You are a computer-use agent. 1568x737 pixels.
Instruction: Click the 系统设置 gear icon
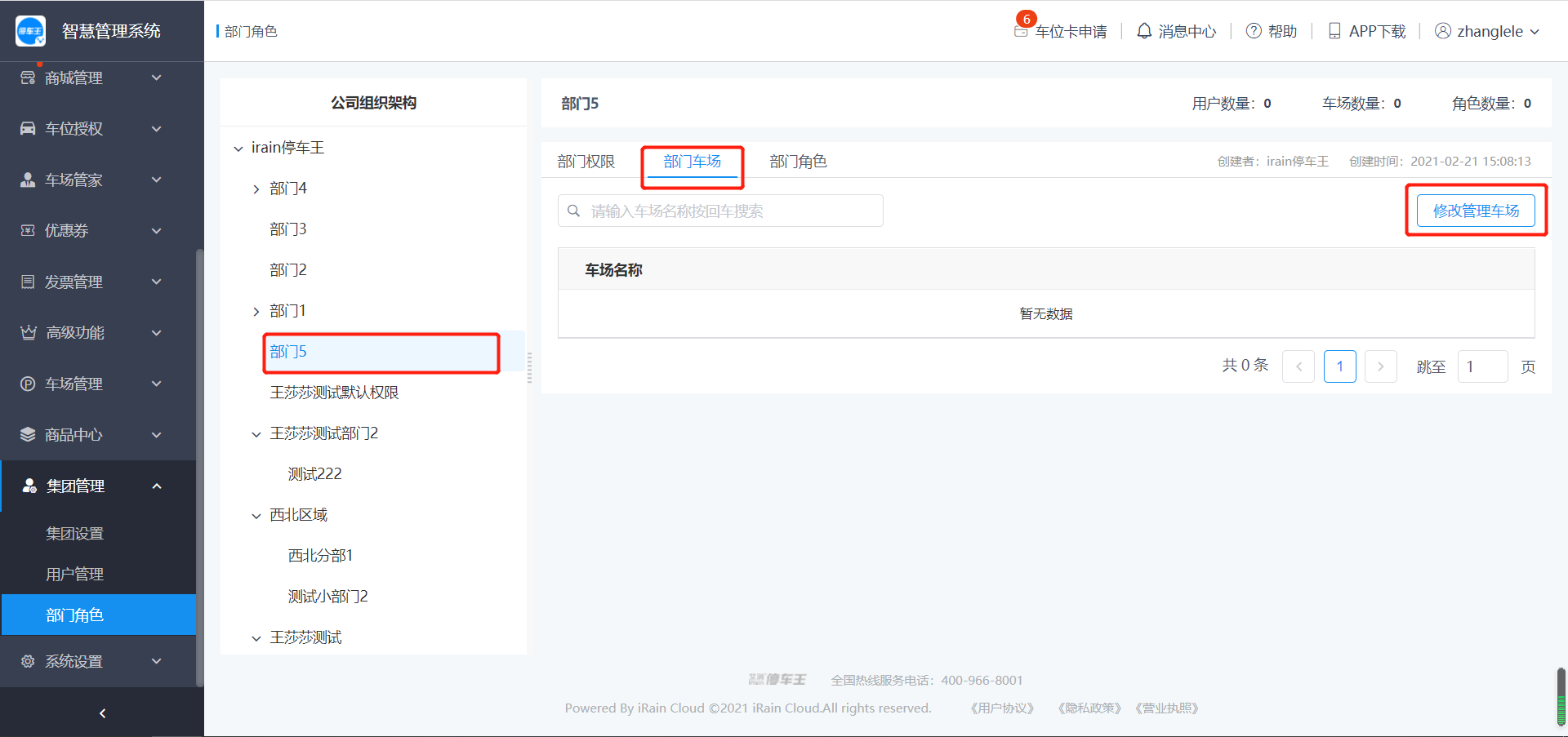click(28, 661)
